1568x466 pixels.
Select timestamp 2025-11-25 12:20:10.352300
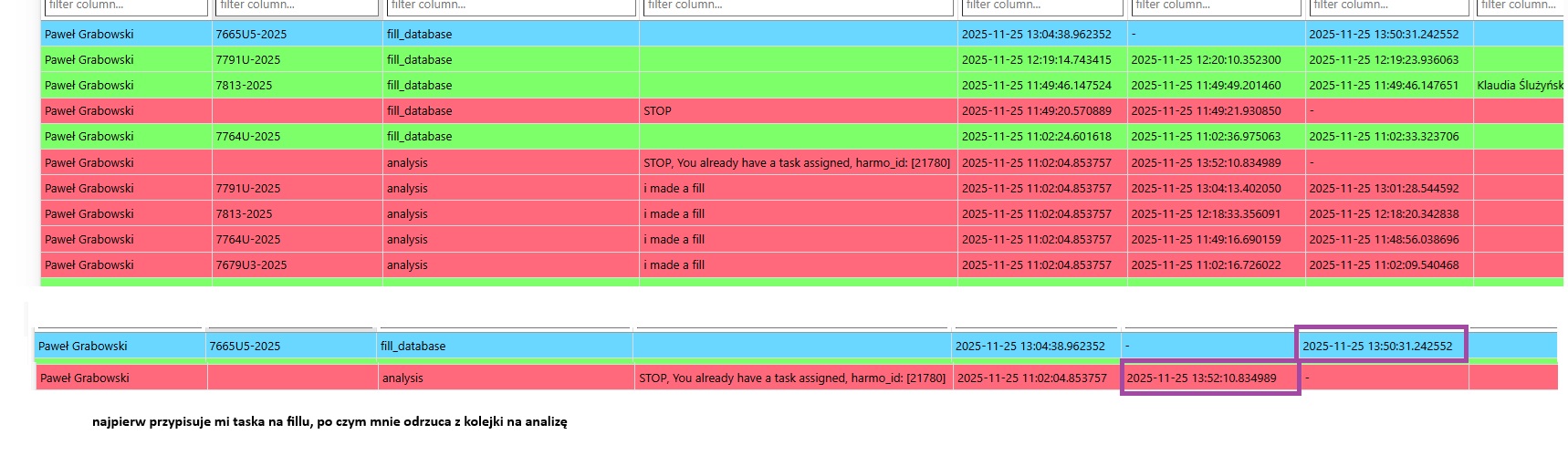coord(1206,59)
